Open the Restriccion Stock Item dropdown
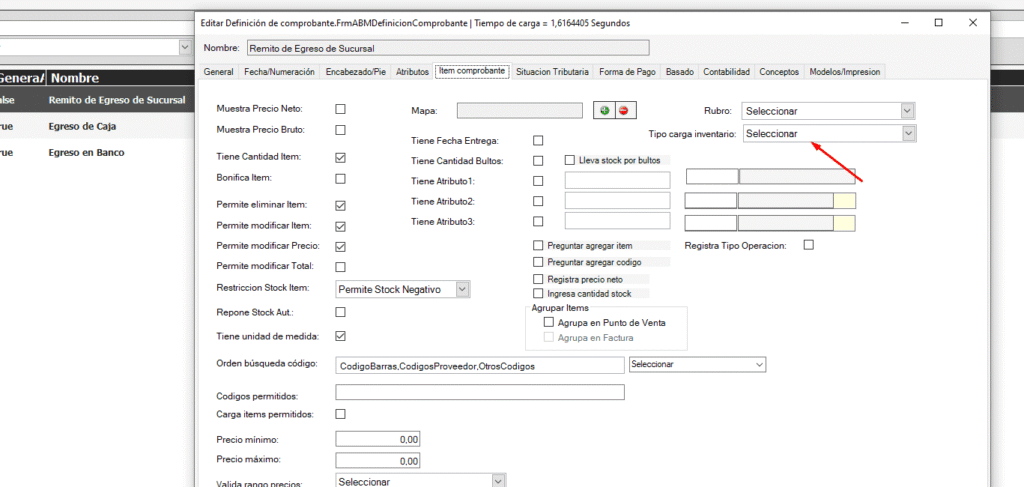The width and height of the screenshot is (1024, 487). [x=462, y=289]
